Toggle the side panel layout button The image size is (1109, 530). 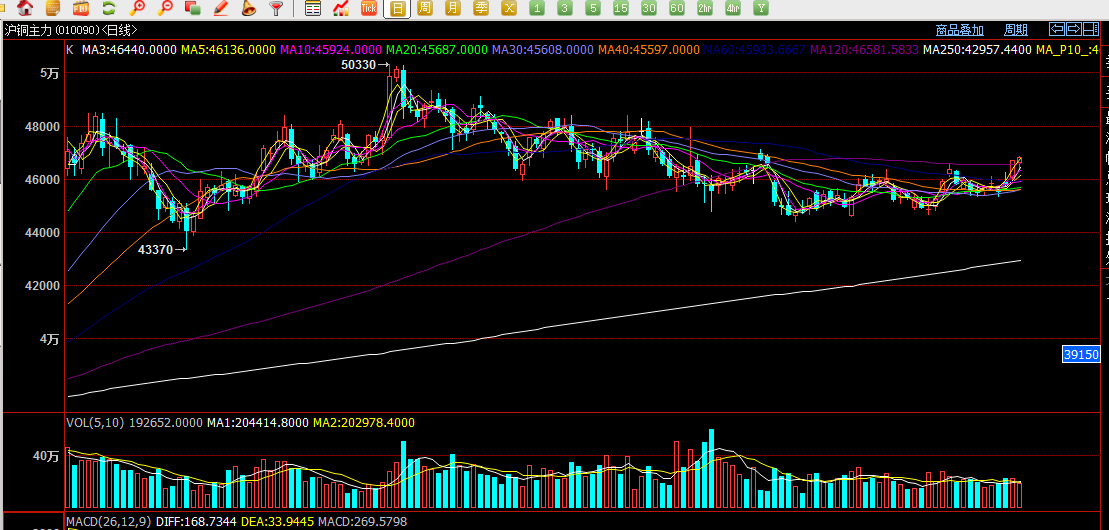click(x=1093, y=29)
